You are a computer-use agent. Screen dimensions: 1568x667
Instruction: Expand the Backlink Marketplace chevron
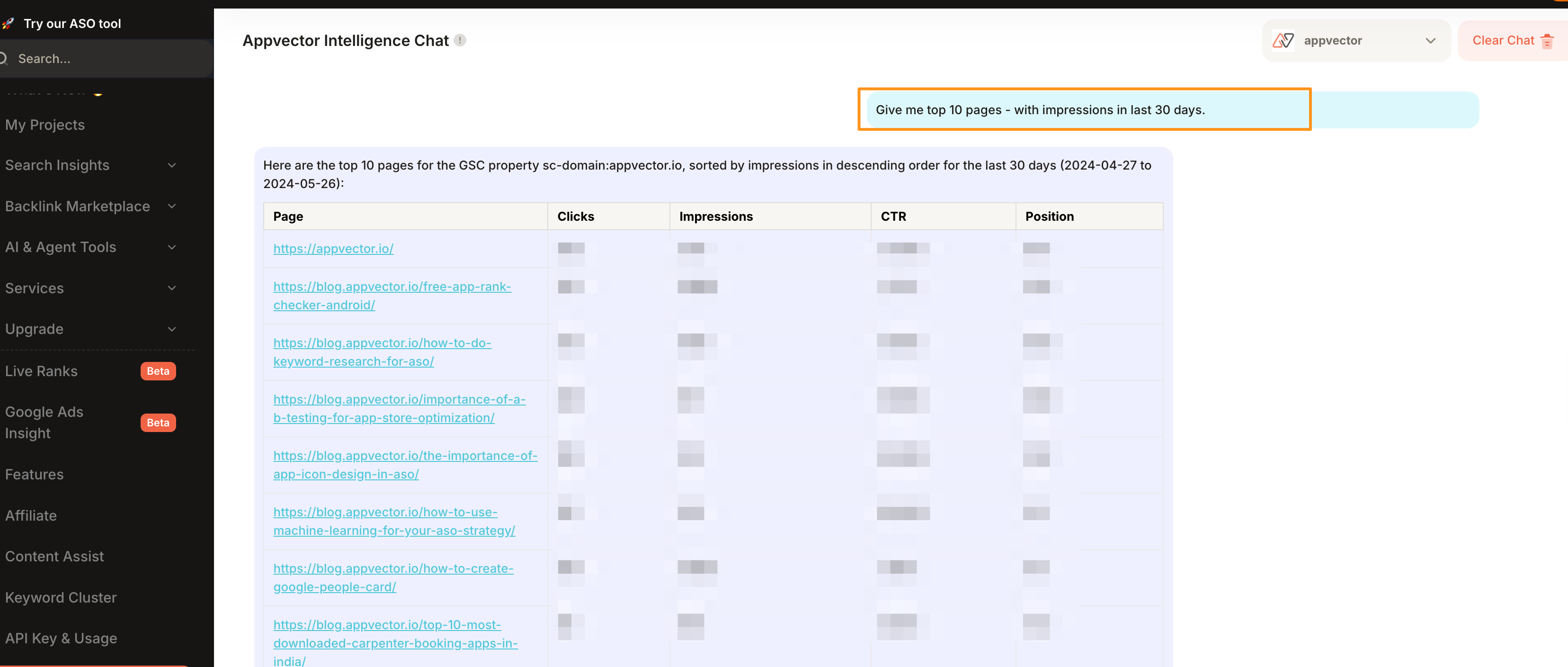pos(172,206)
